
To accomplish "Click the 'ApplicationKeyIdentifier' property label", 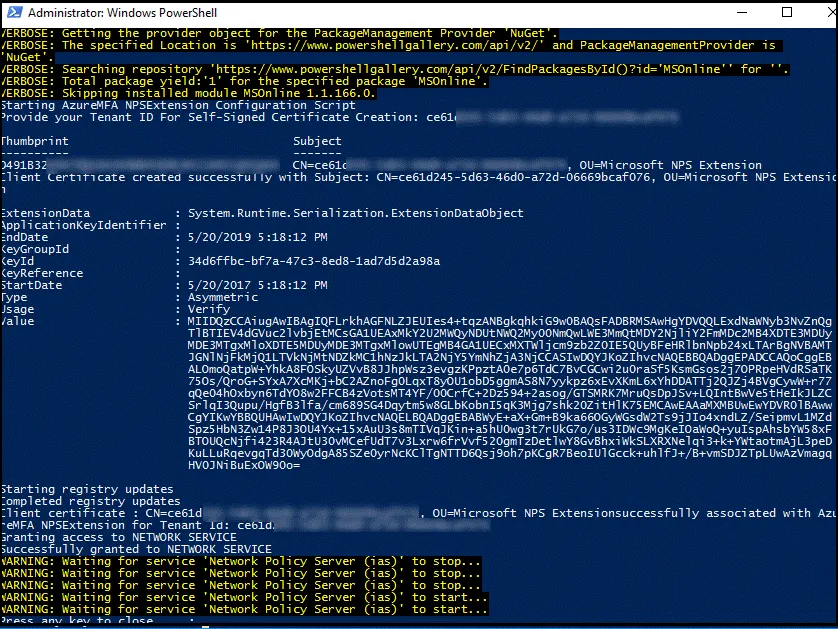I will point(83,225).
